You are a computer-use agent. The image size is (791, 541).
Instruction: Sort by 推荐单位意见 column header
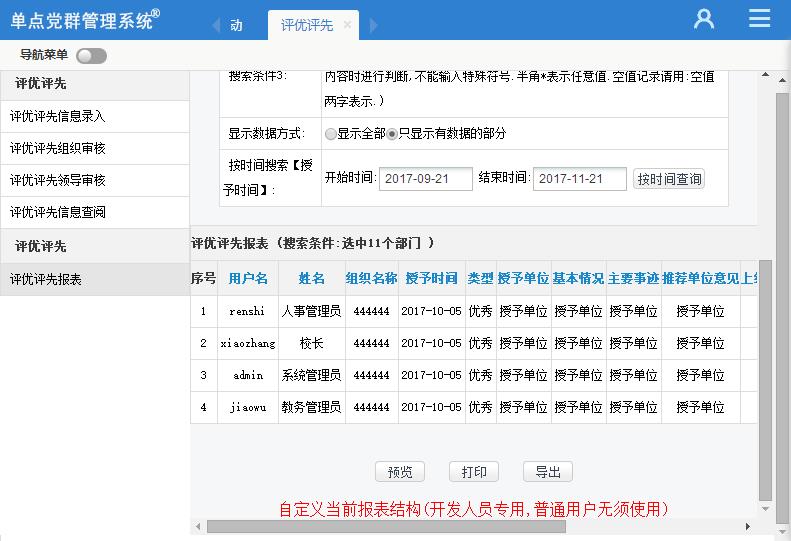point(701,278)
